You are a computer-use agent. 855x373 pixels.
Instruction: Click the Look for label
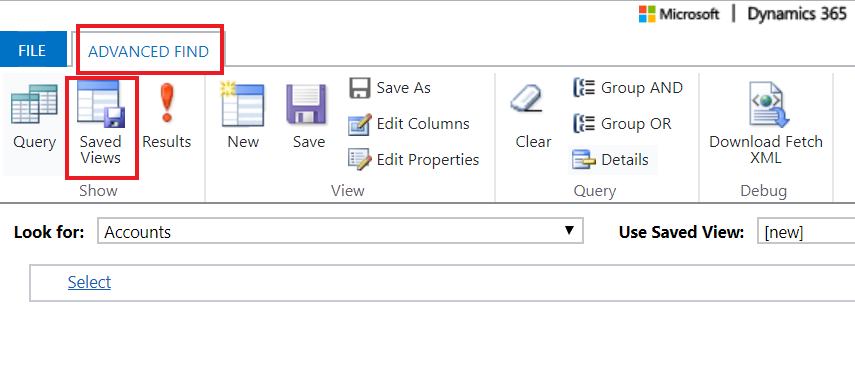(x=49, y=232)
